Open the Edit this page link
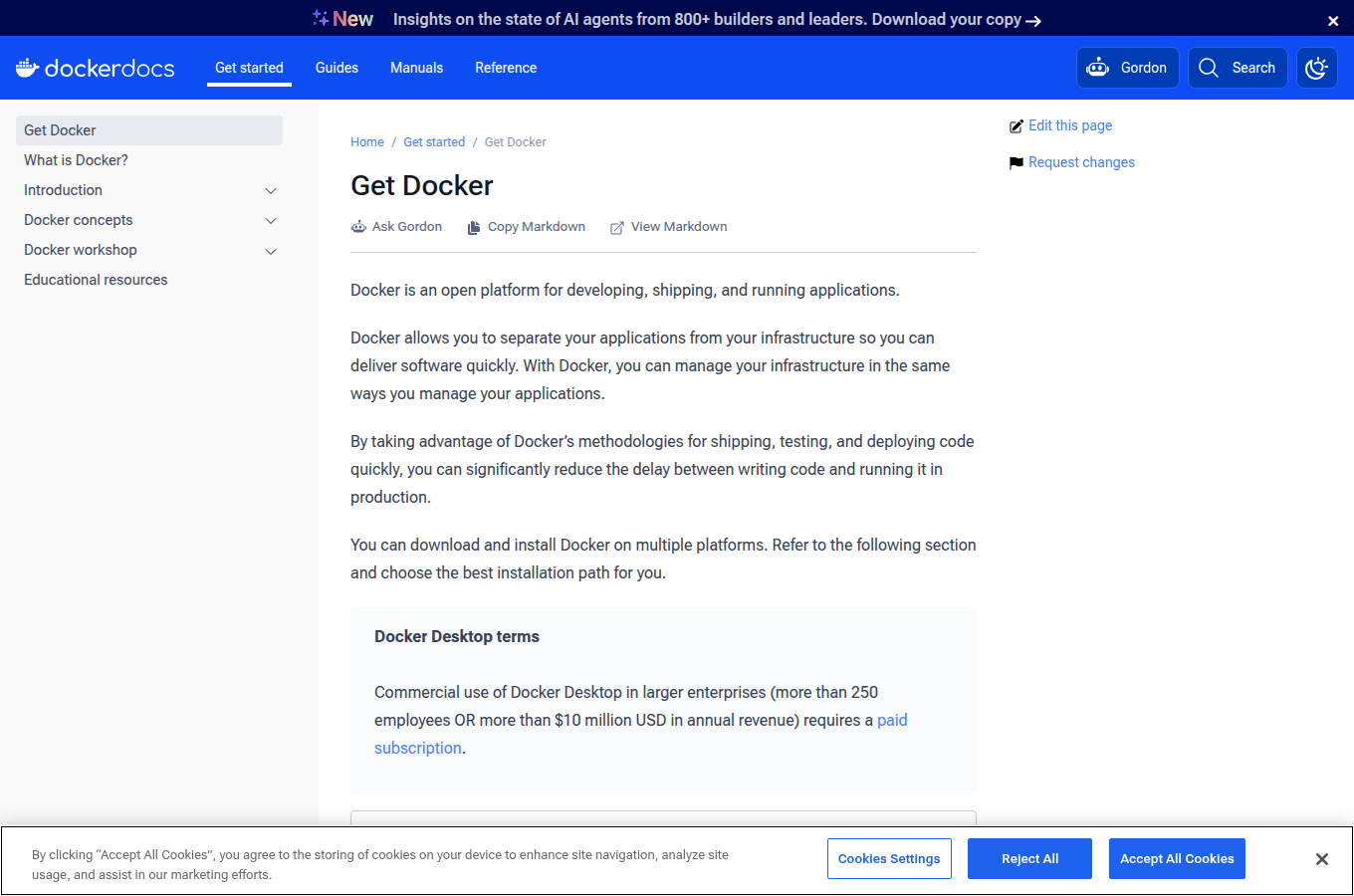 click(x=1070, y=125)
